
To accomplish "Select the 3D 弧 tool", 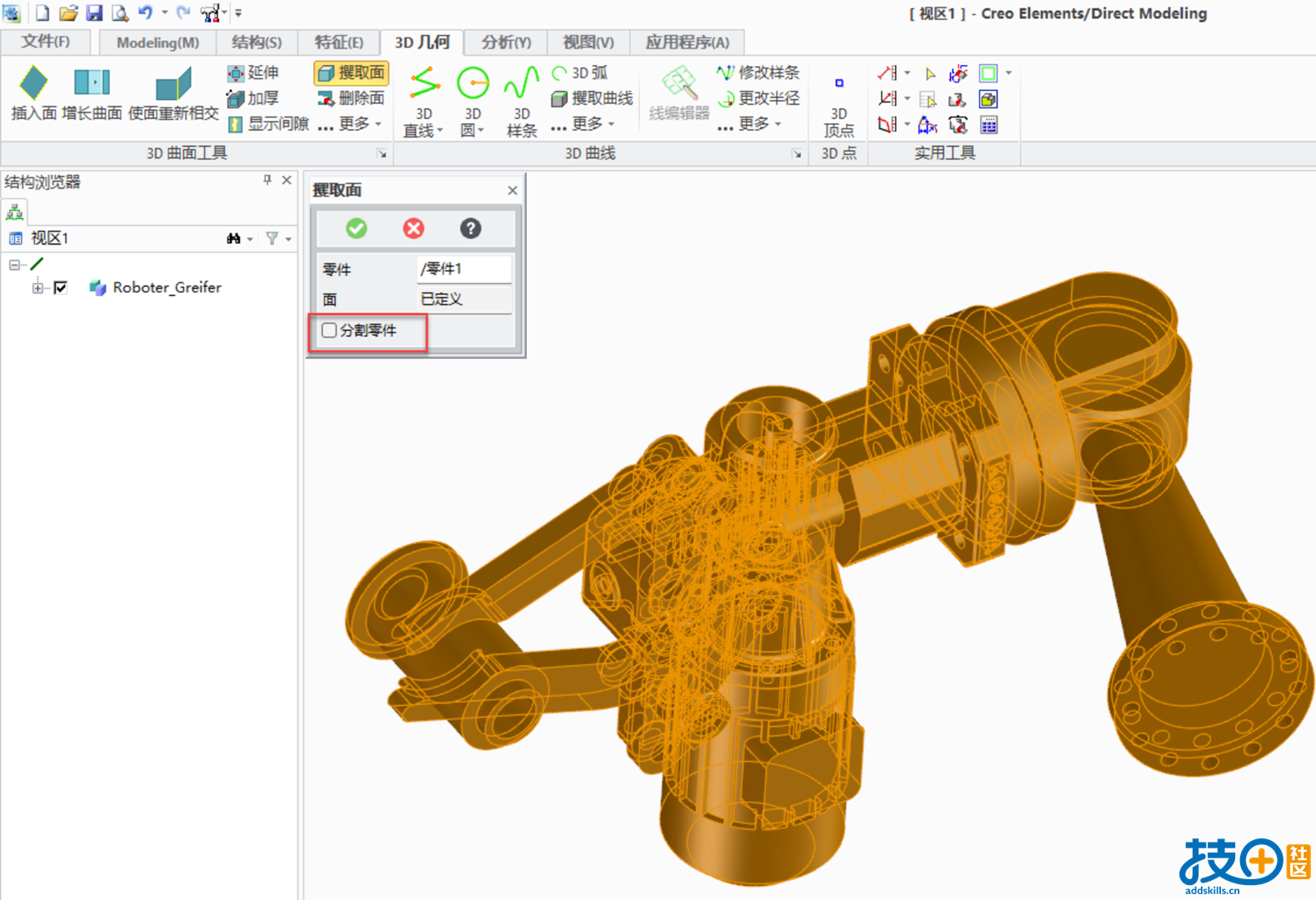I will point(580,73).
